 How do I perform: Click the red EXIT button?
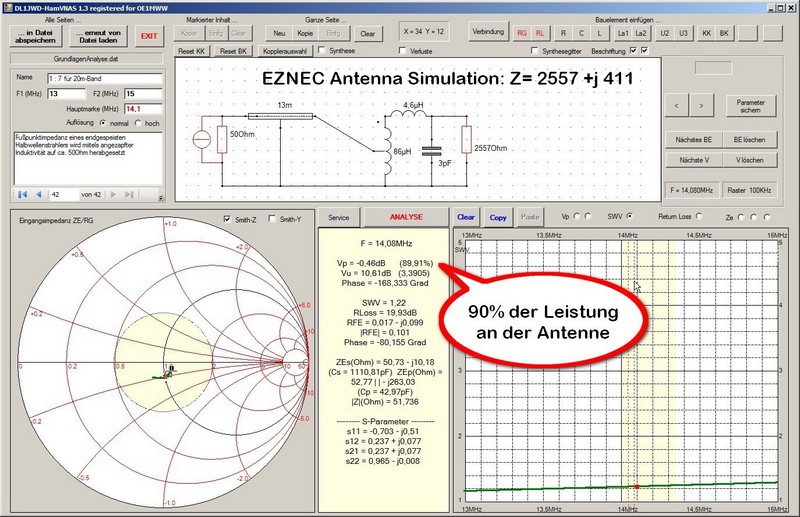click(149, 36)
